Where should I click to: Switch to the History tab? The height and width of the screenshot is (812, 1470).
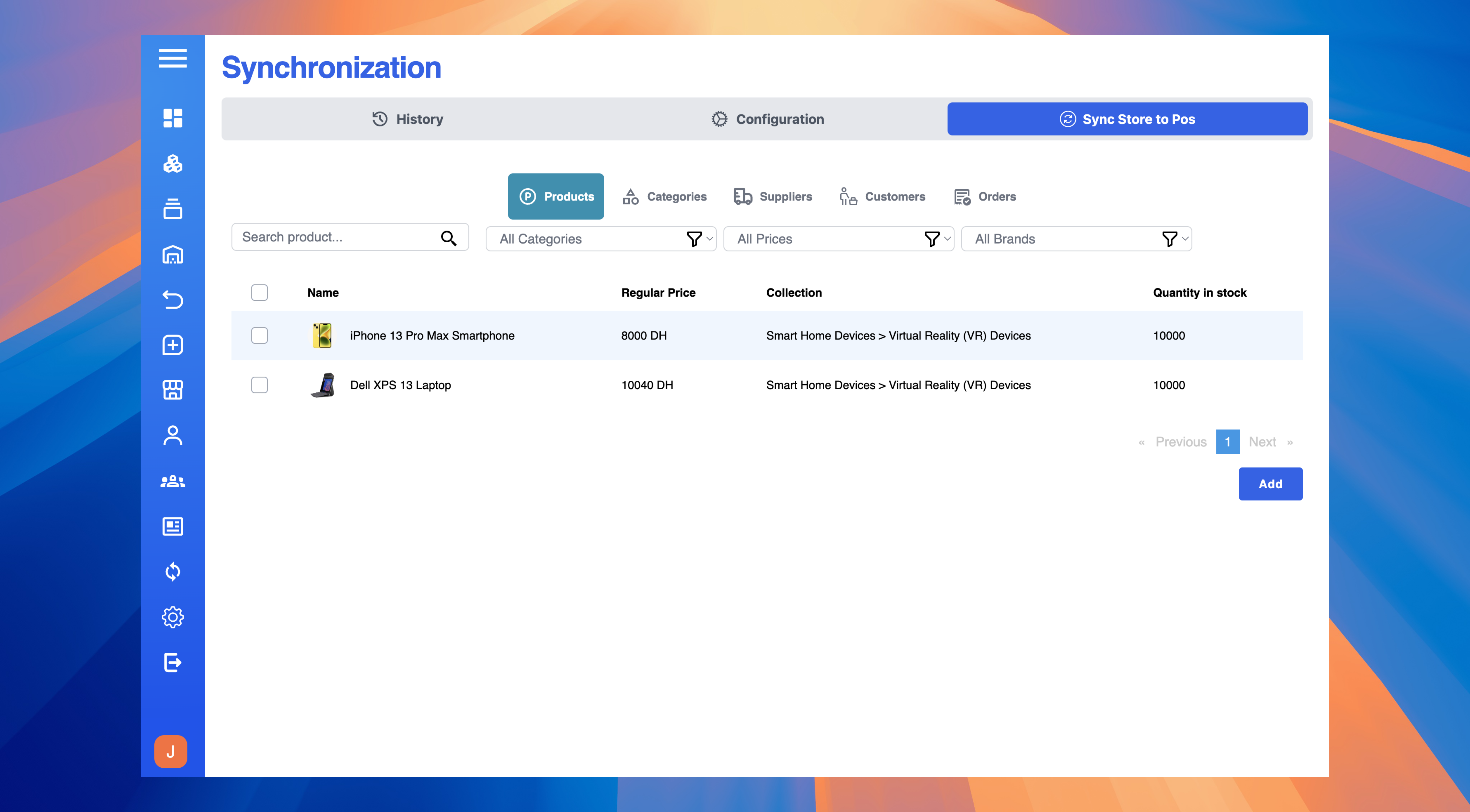coord(408,119)
